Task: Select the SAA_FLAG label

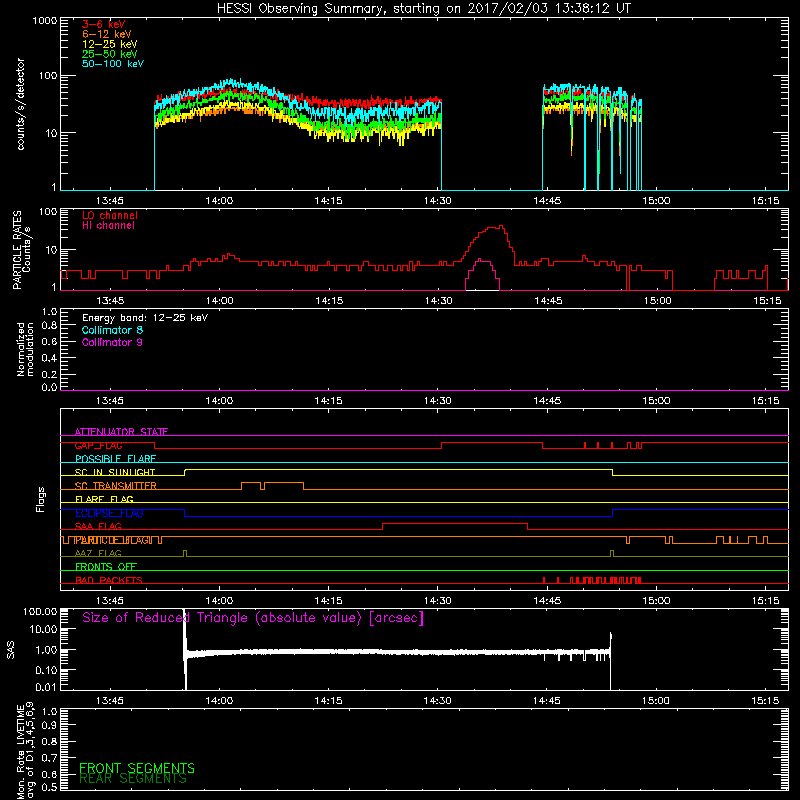Action: [98, 526]
